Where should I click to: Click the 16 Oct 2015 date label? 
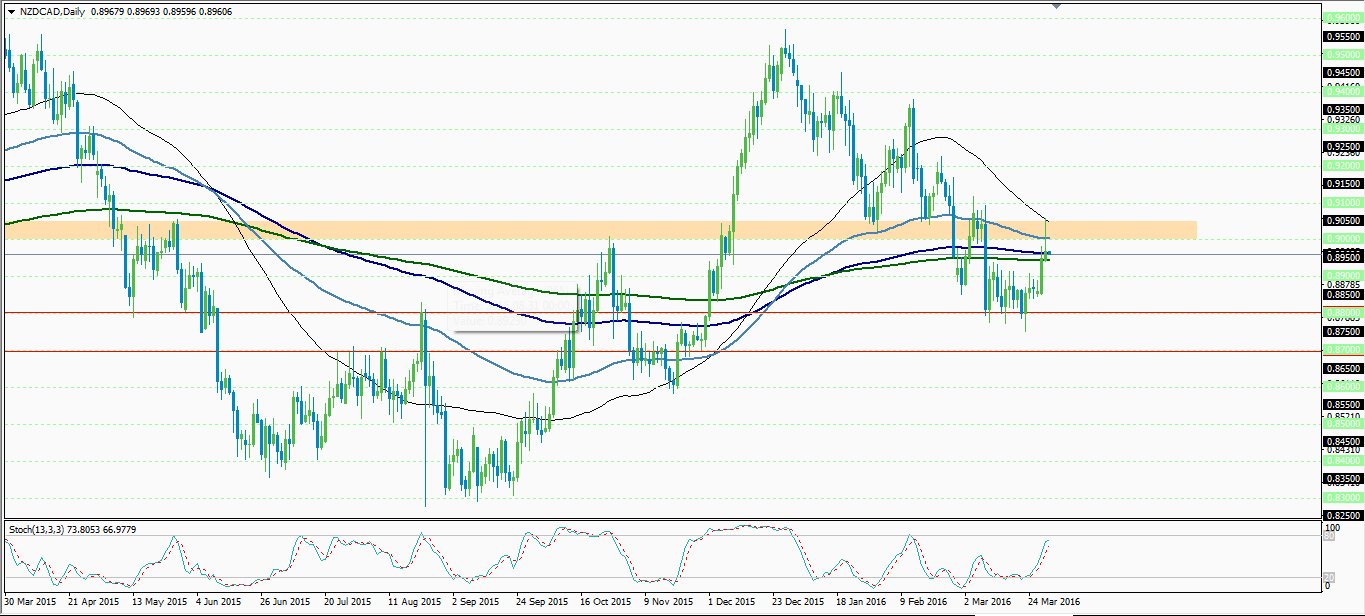point(606,603)
